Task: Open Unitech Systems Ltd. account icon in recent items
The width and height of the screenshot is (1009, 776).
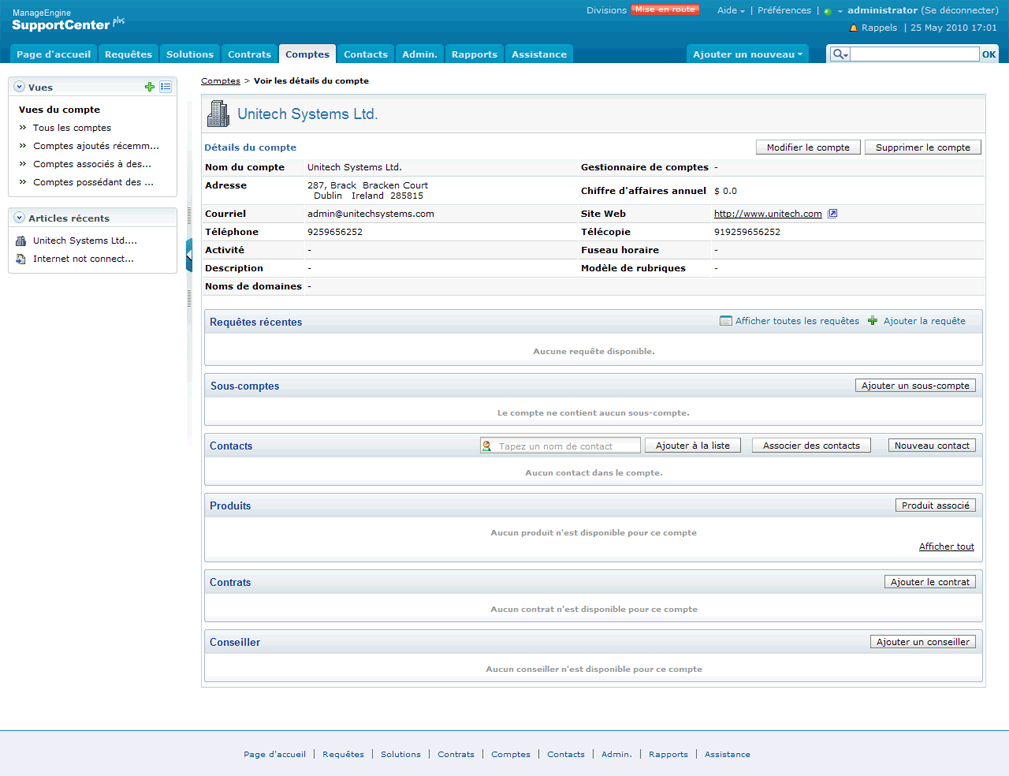Action: [21, 241]
